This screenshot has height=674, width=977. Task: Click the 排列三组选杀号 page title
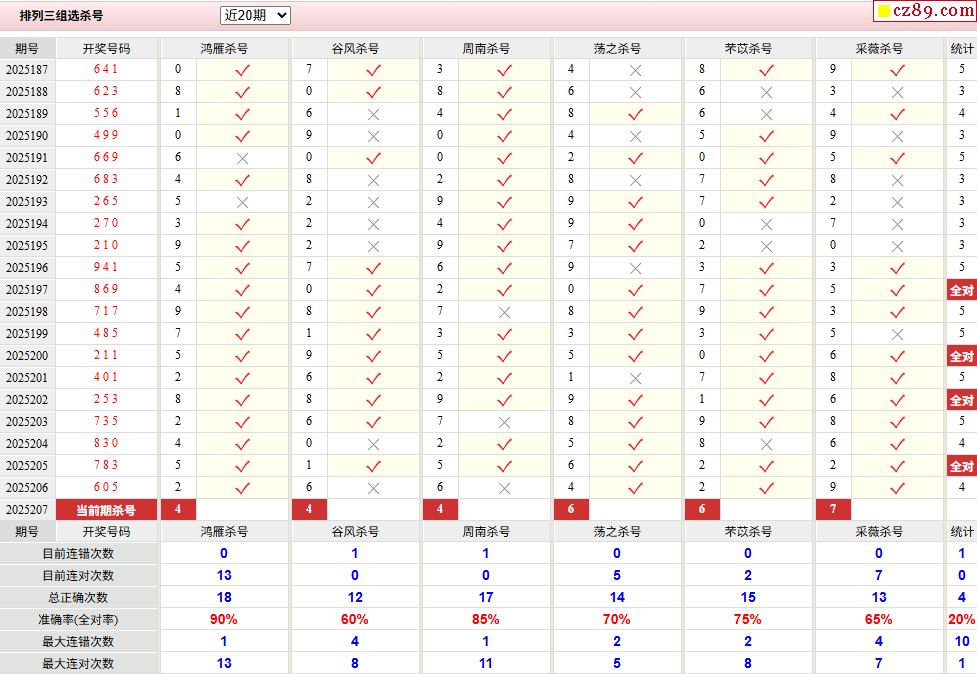[61, 16]
